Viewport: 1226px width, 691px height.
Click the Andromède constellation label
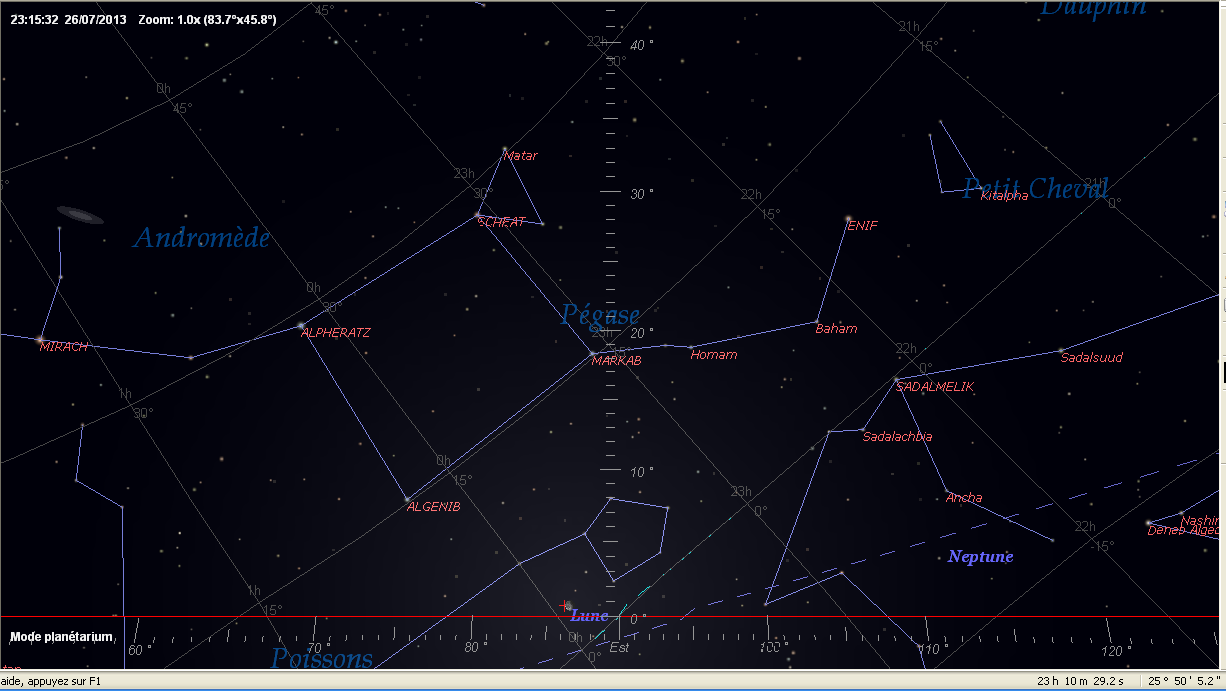(x=201, y=238)
